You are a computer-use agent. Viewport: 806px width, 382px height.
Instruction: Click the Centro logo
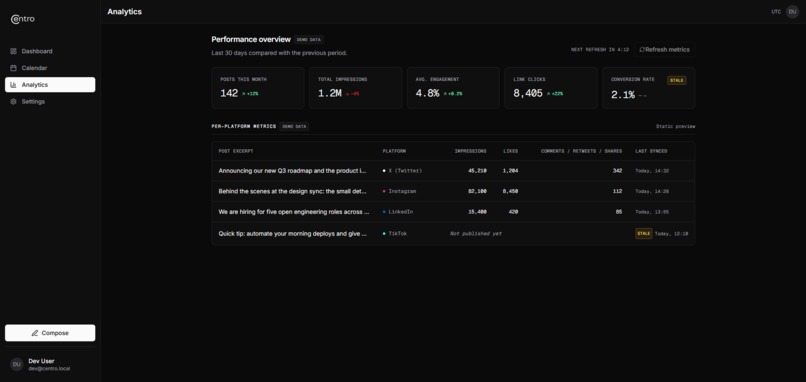coord(23,19)
